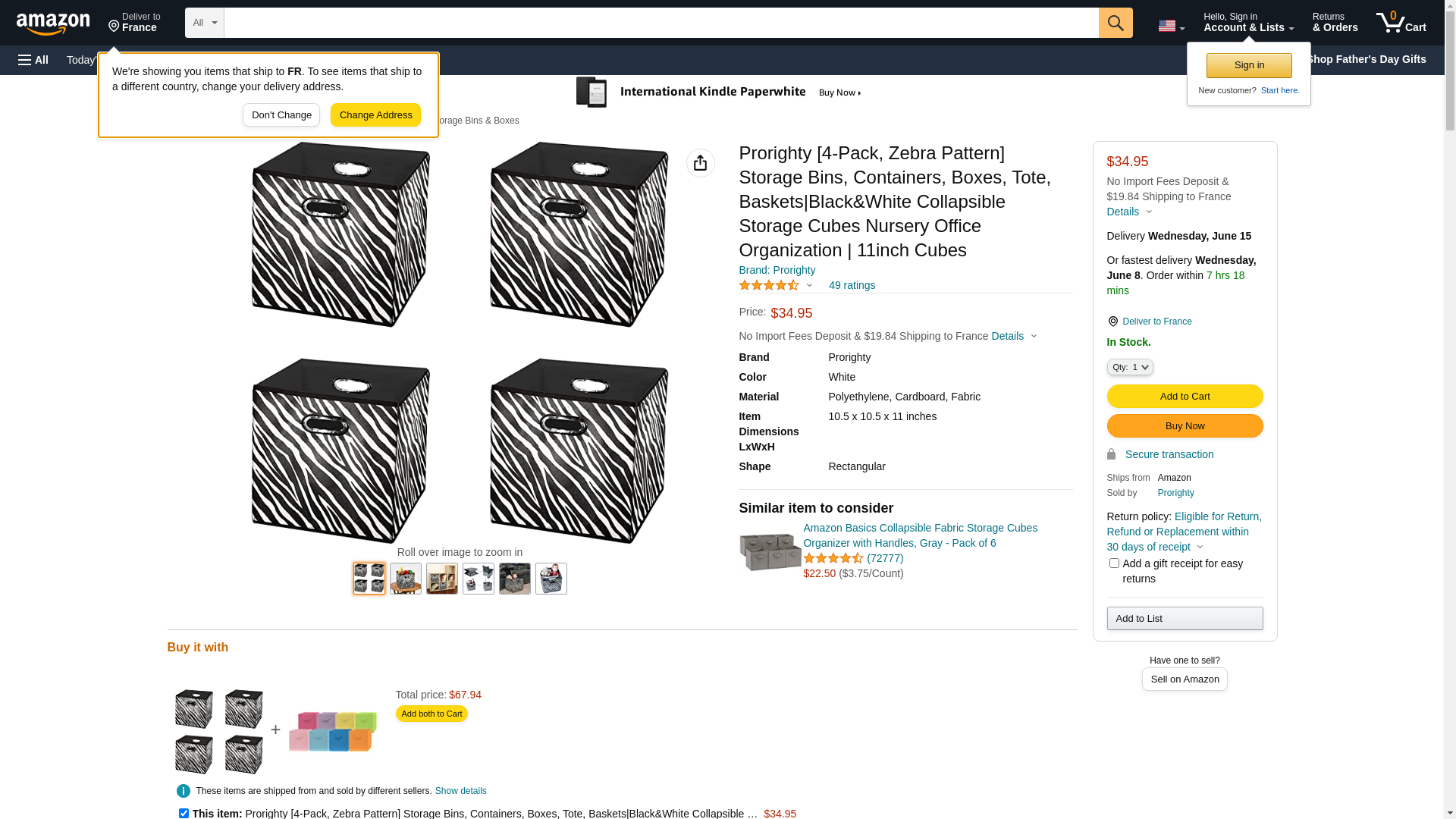This screenshot has width=1456, height=819.
Task: Open Account & Lists menu
Action: pos(1248,23)
